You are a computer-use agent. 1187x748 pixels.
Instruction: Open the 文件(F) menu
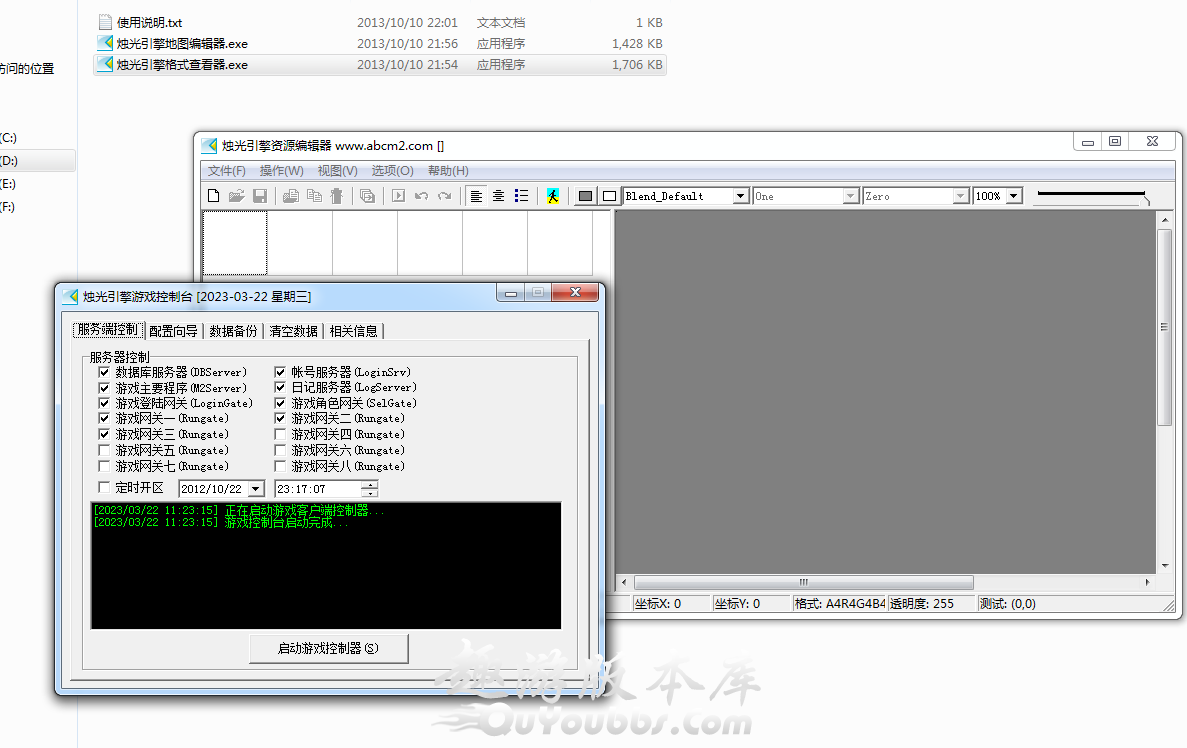[226, 171]
